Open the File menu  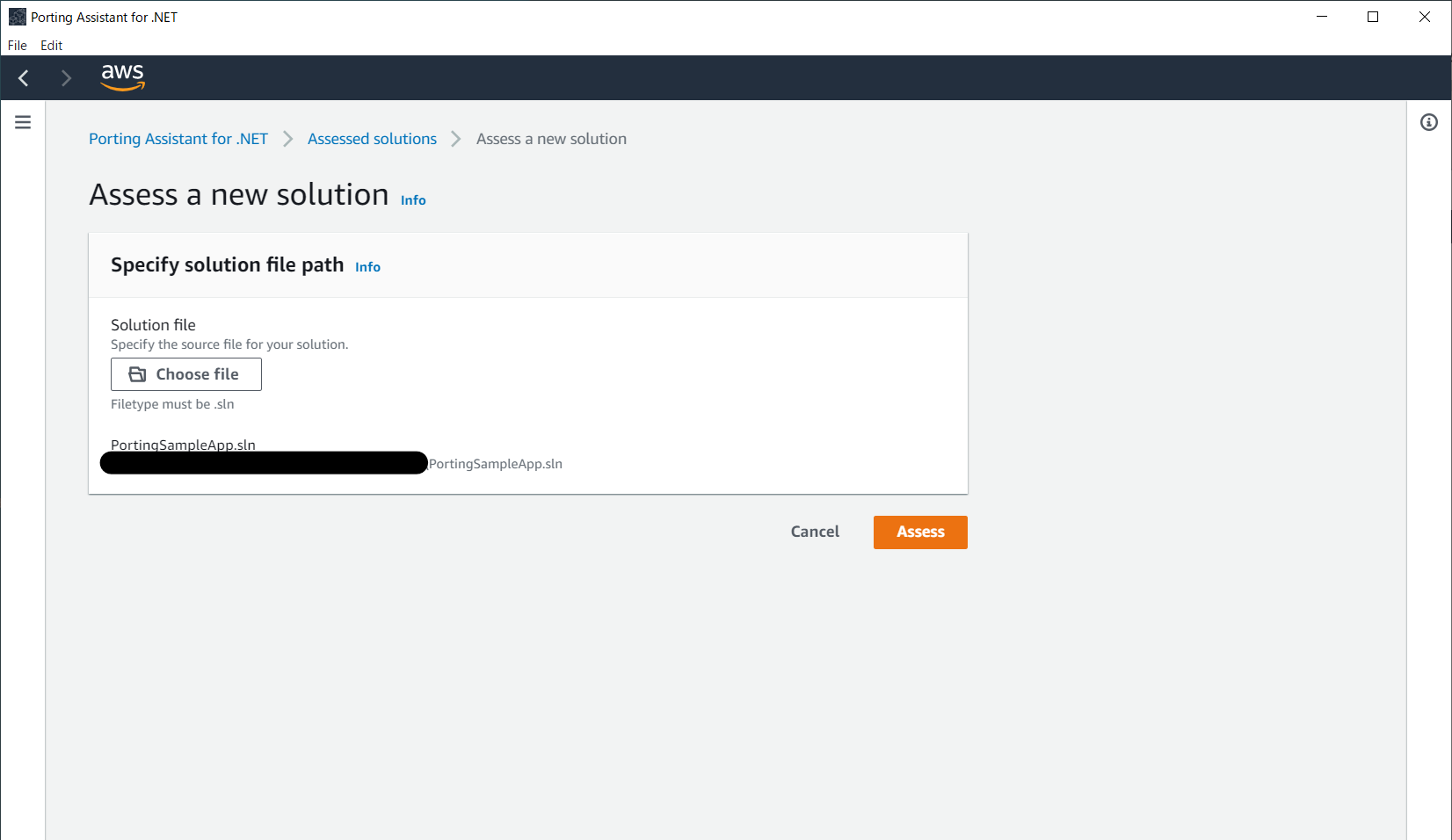click(x=18, y=45)
